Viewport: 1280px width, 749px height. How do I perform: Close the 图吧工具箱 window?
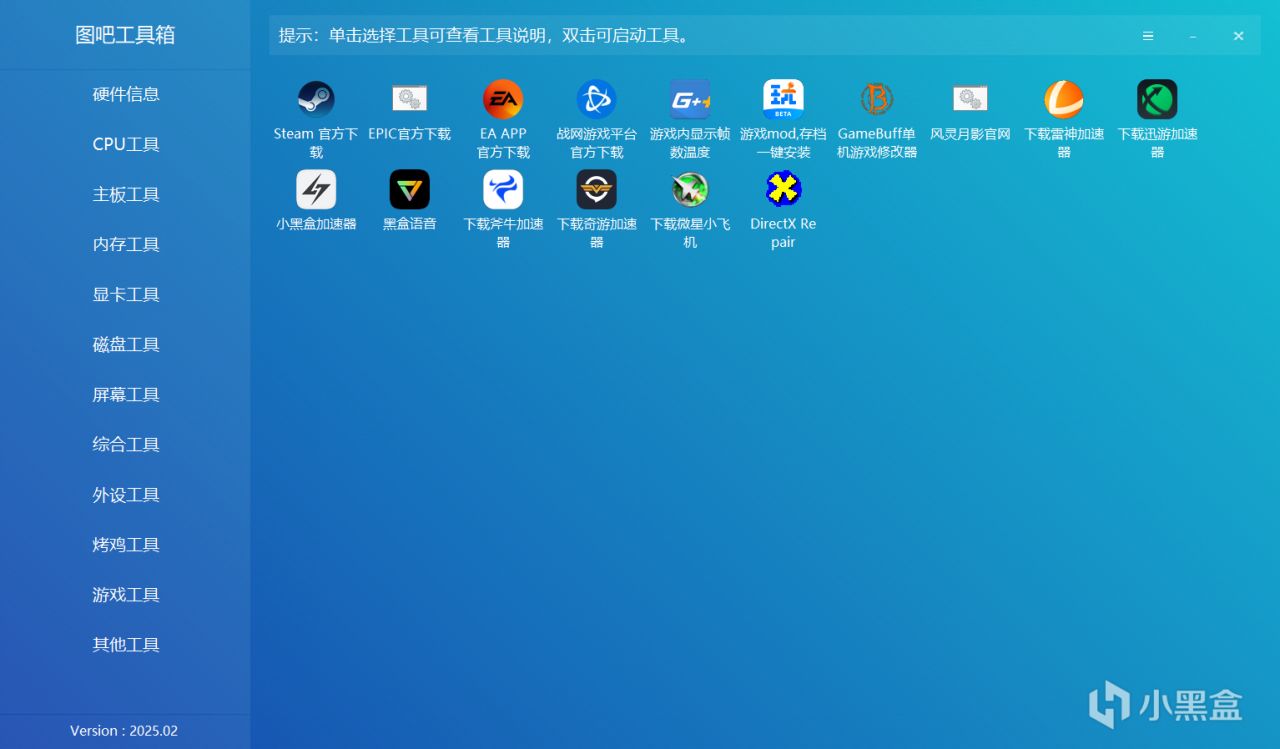1238,36
